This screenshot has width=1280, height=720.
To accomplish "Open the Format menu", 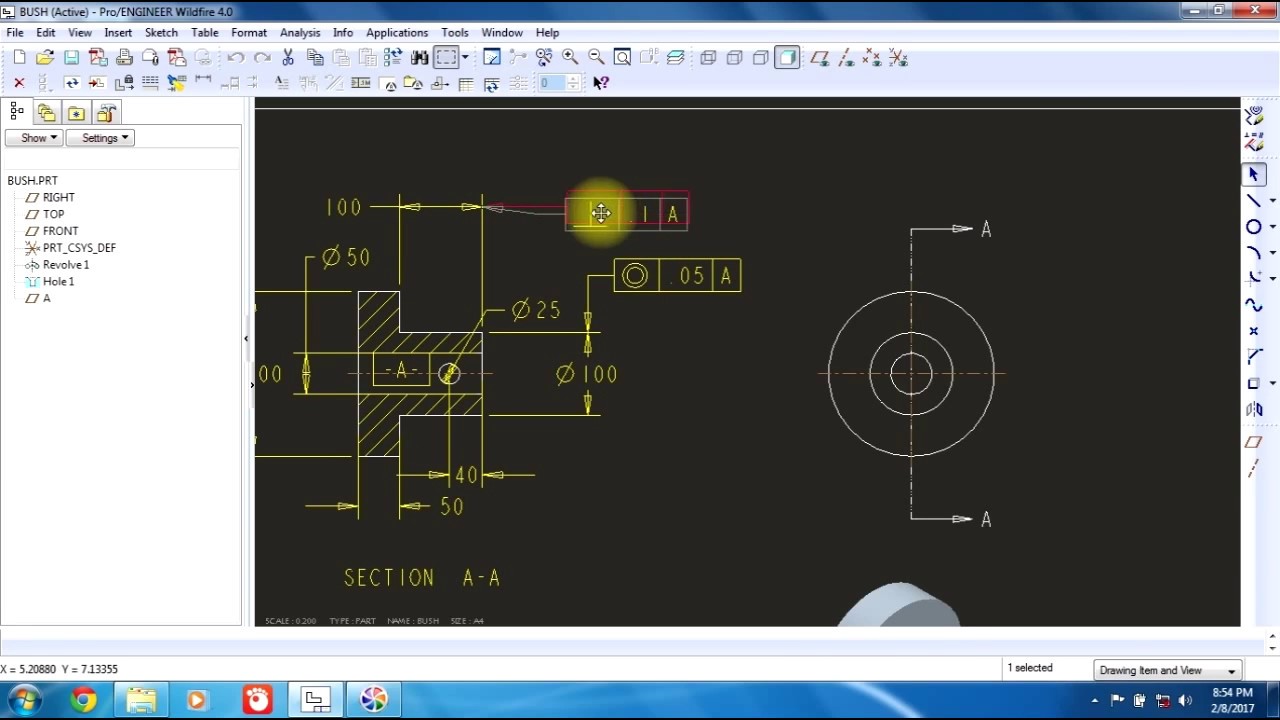I will (249, 32).
